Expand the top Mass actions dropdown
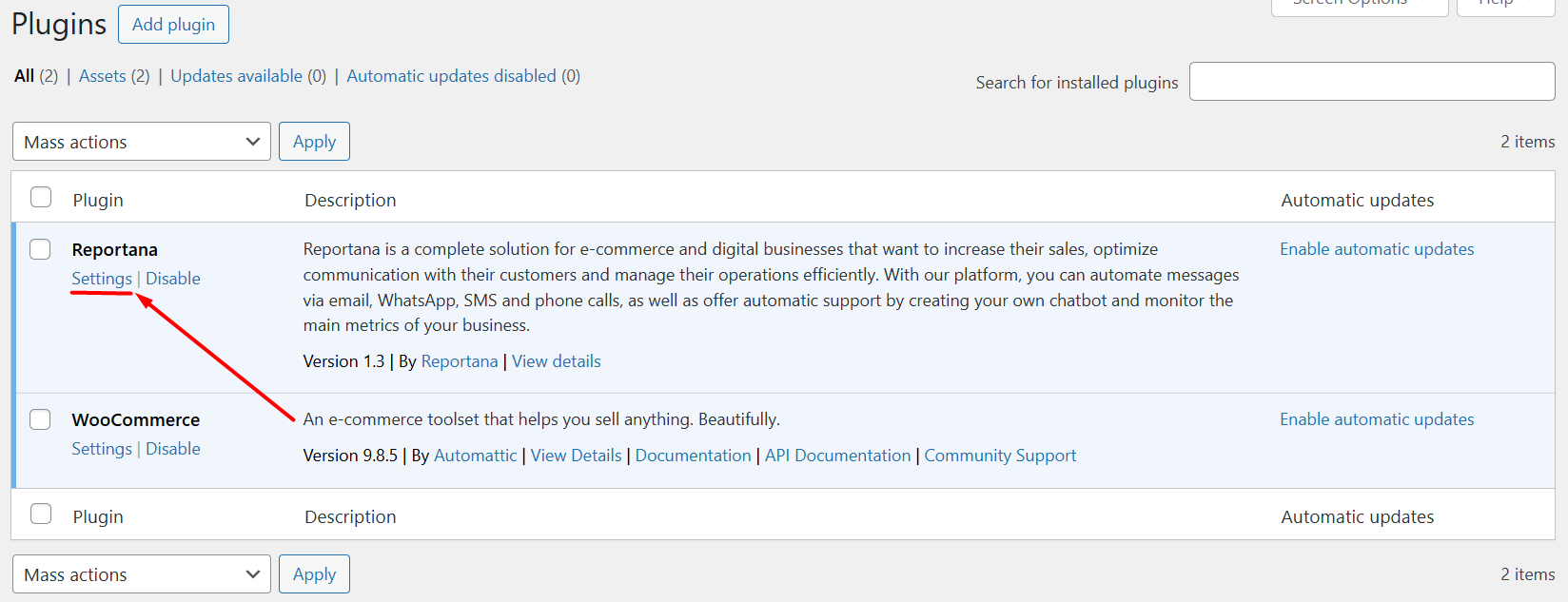 click(142, 142)
